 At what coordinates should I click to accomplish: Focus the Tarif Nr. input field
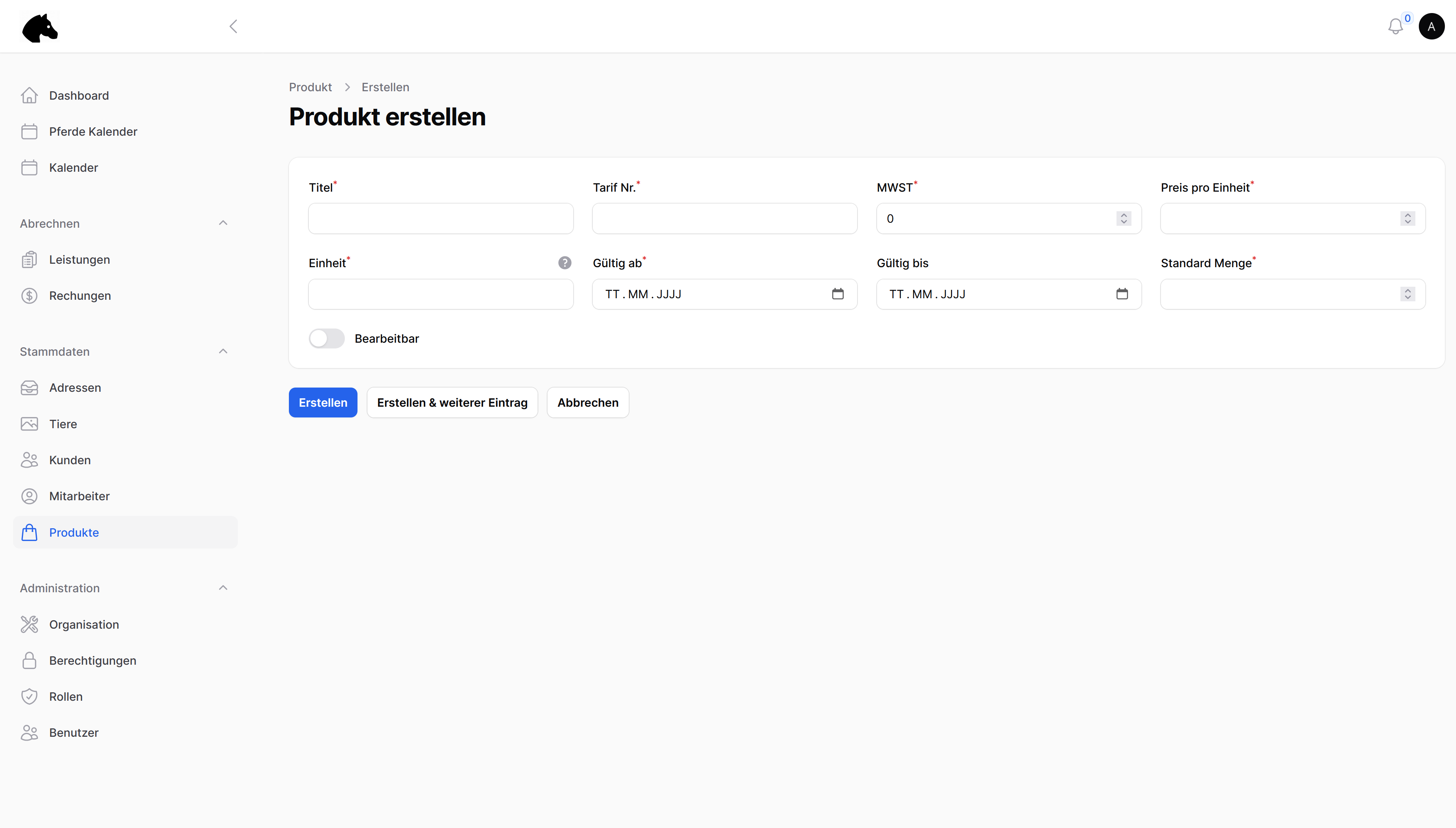point(725,219)
